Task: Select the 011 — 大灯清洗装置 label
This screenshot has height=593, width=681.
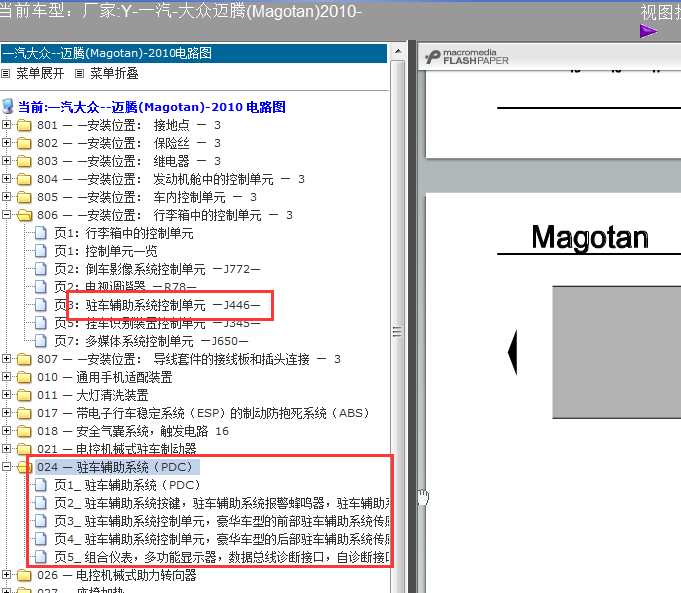Action: 93,395
